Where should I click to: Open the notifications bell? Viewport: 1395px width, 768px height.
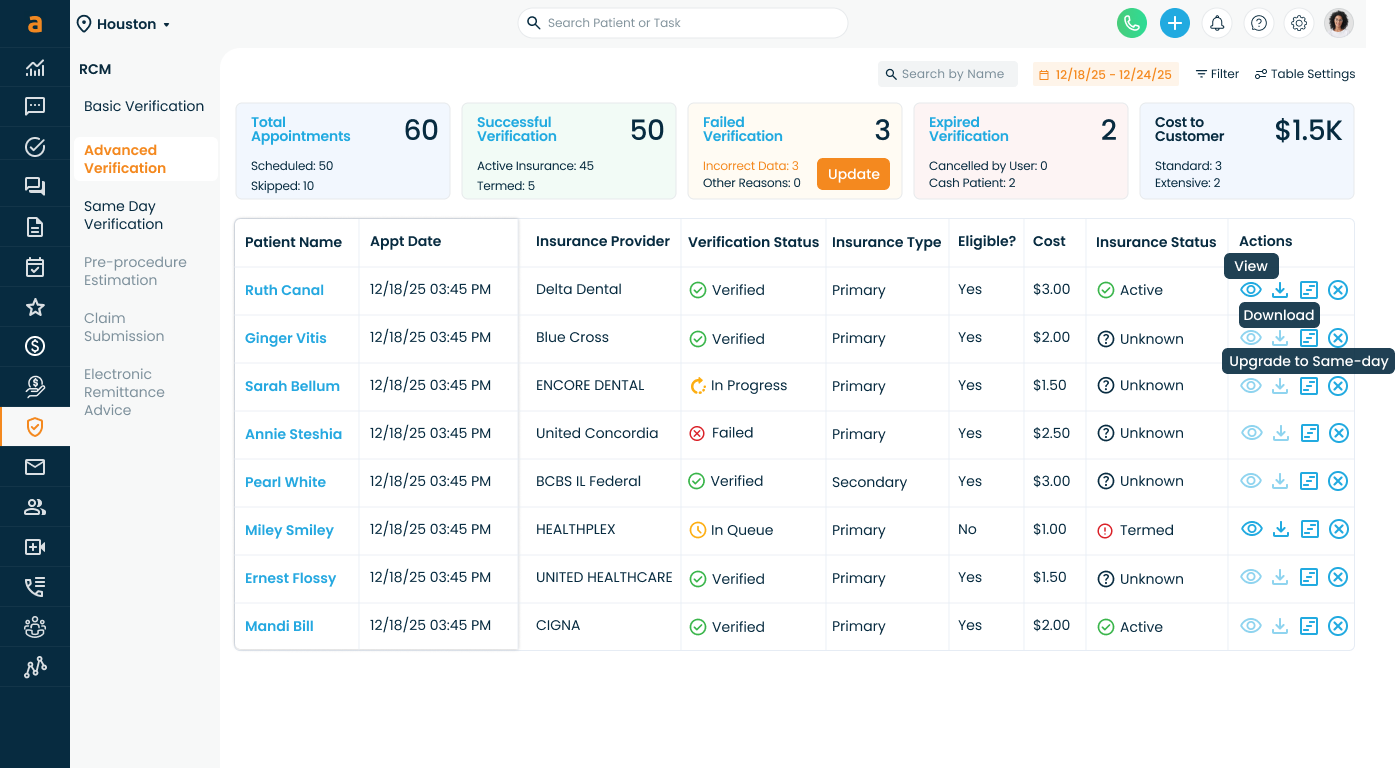pyautogui.click(x=1217, y=23)
